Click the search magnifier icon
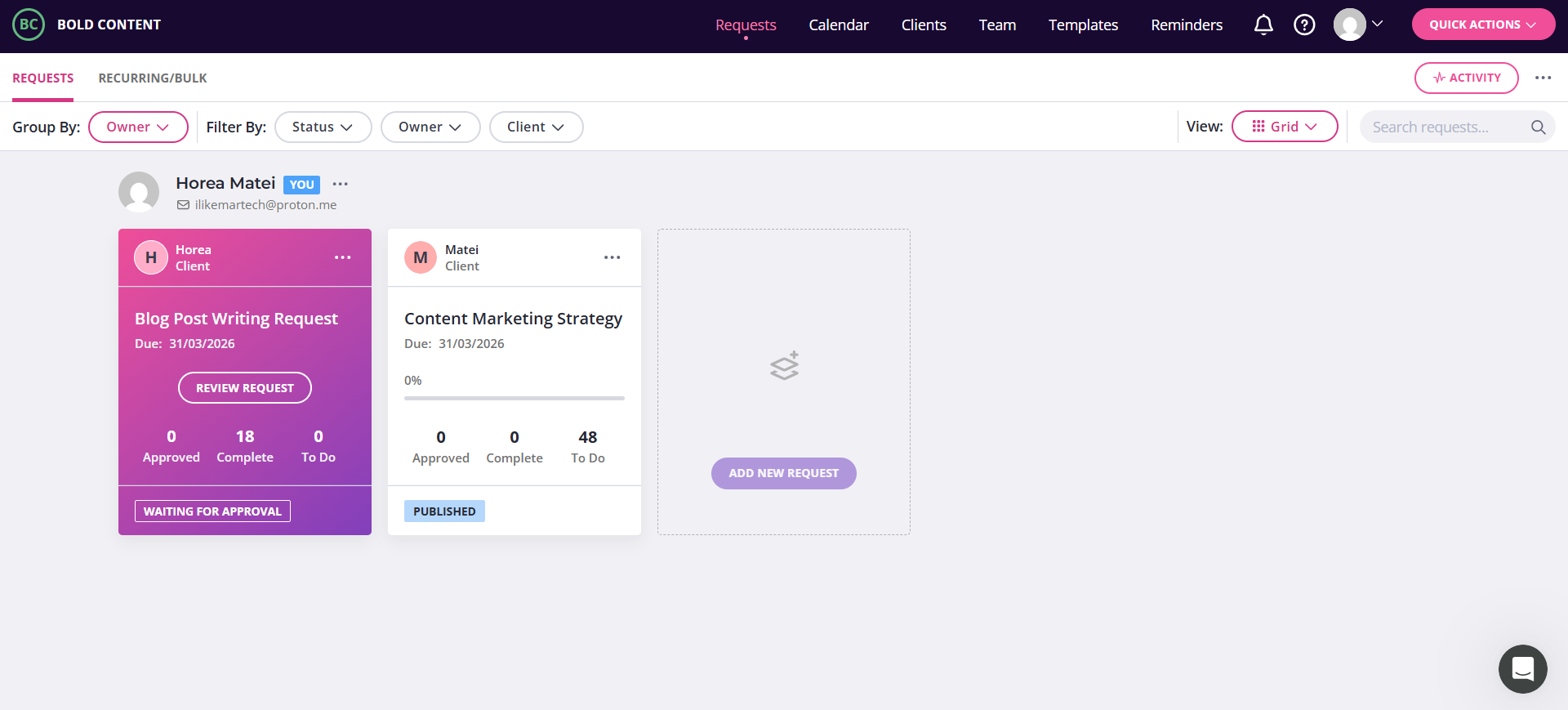1568x710 pixels. [1538, 127]
